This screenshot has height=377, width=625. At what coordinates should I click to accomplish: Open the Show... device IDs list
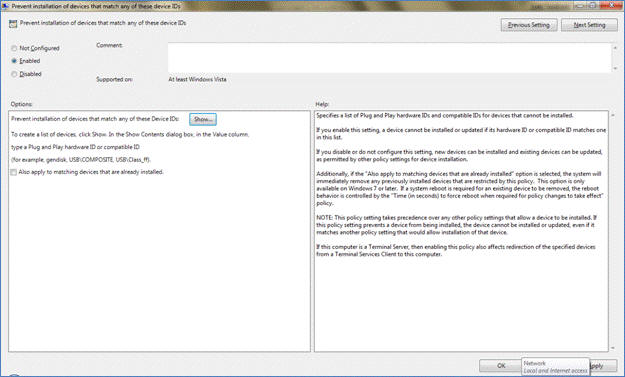[x=203, y=119]
